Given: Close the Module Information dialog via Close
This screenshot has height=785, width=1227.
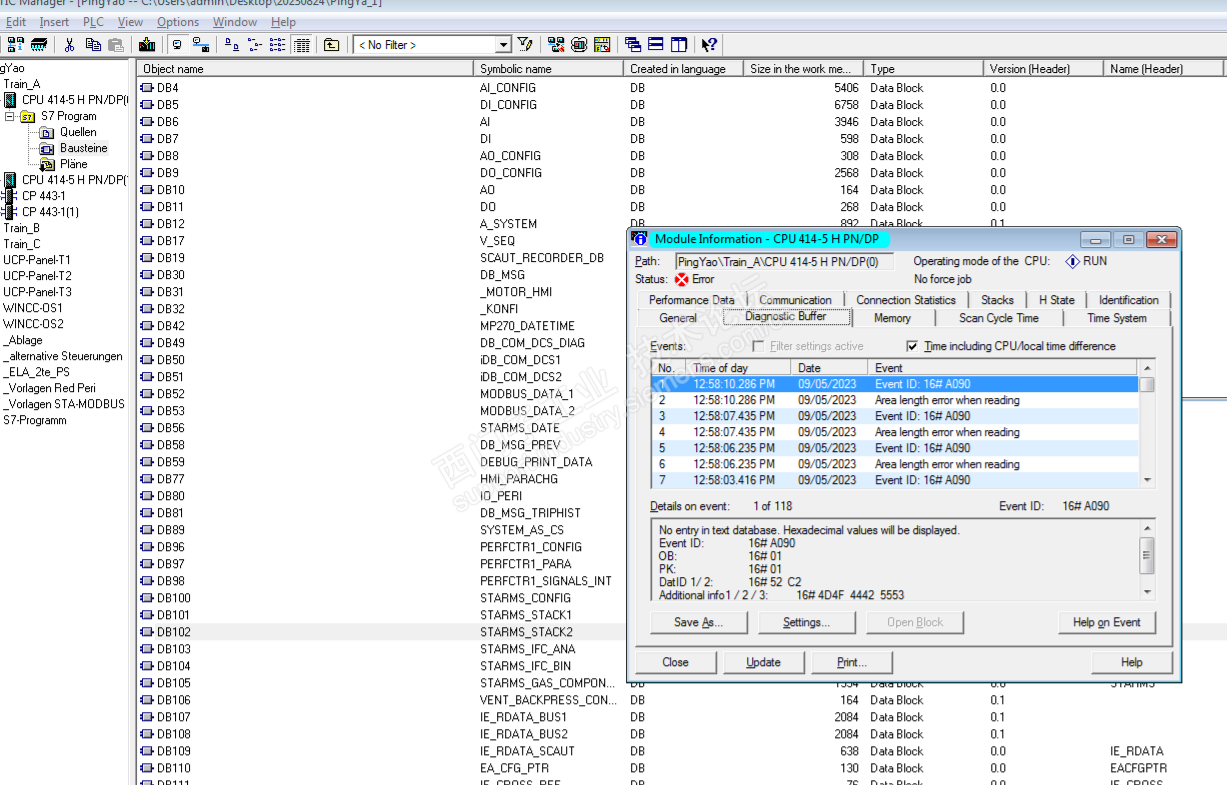Looking at the screenshot, I should coord(675,662).
